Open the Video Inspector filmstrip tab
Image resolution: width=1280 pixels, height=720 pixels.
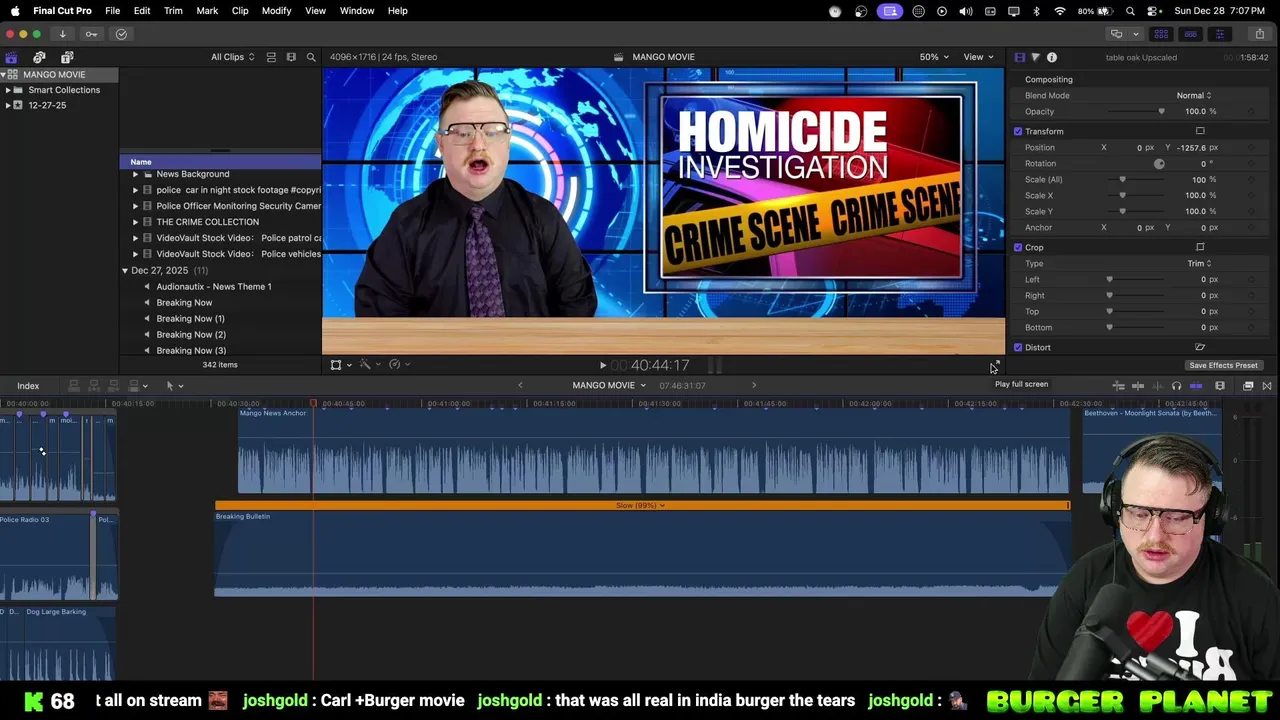(x=1019, y=57)
